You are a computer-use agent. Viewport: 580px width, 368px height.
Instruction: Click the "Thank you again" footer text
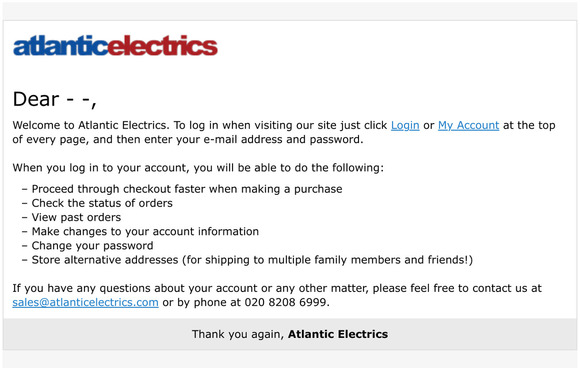(x=238, y=334)
